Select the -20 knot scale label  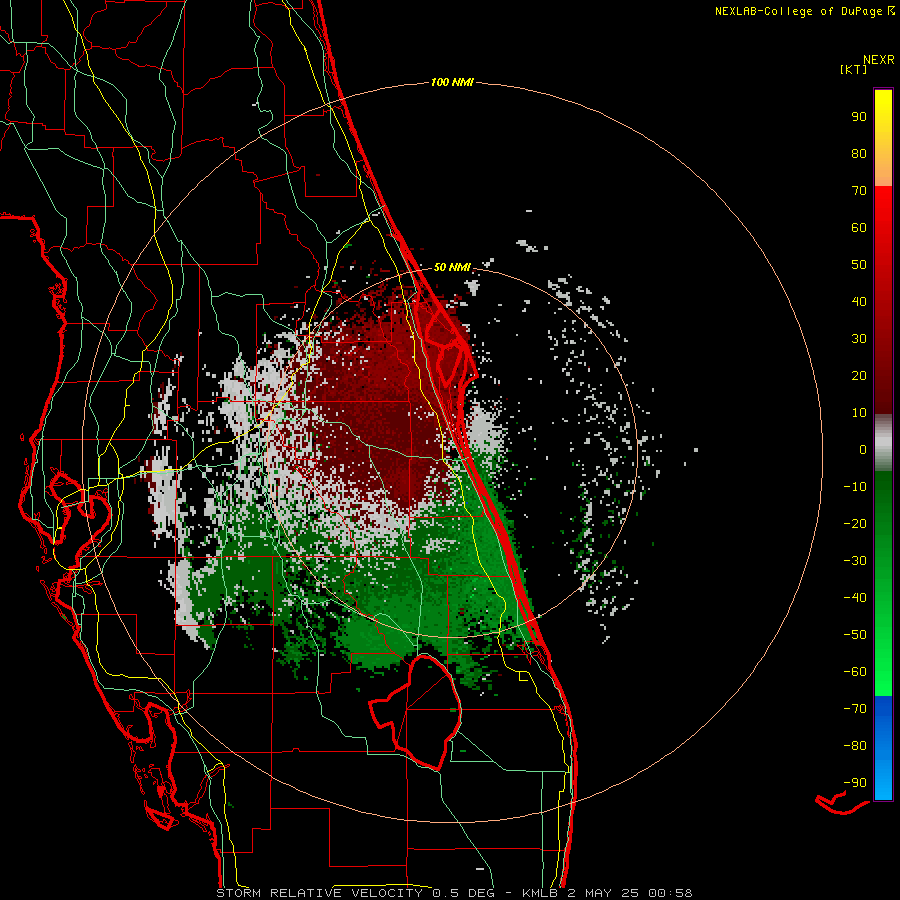(x=855, y=523)
